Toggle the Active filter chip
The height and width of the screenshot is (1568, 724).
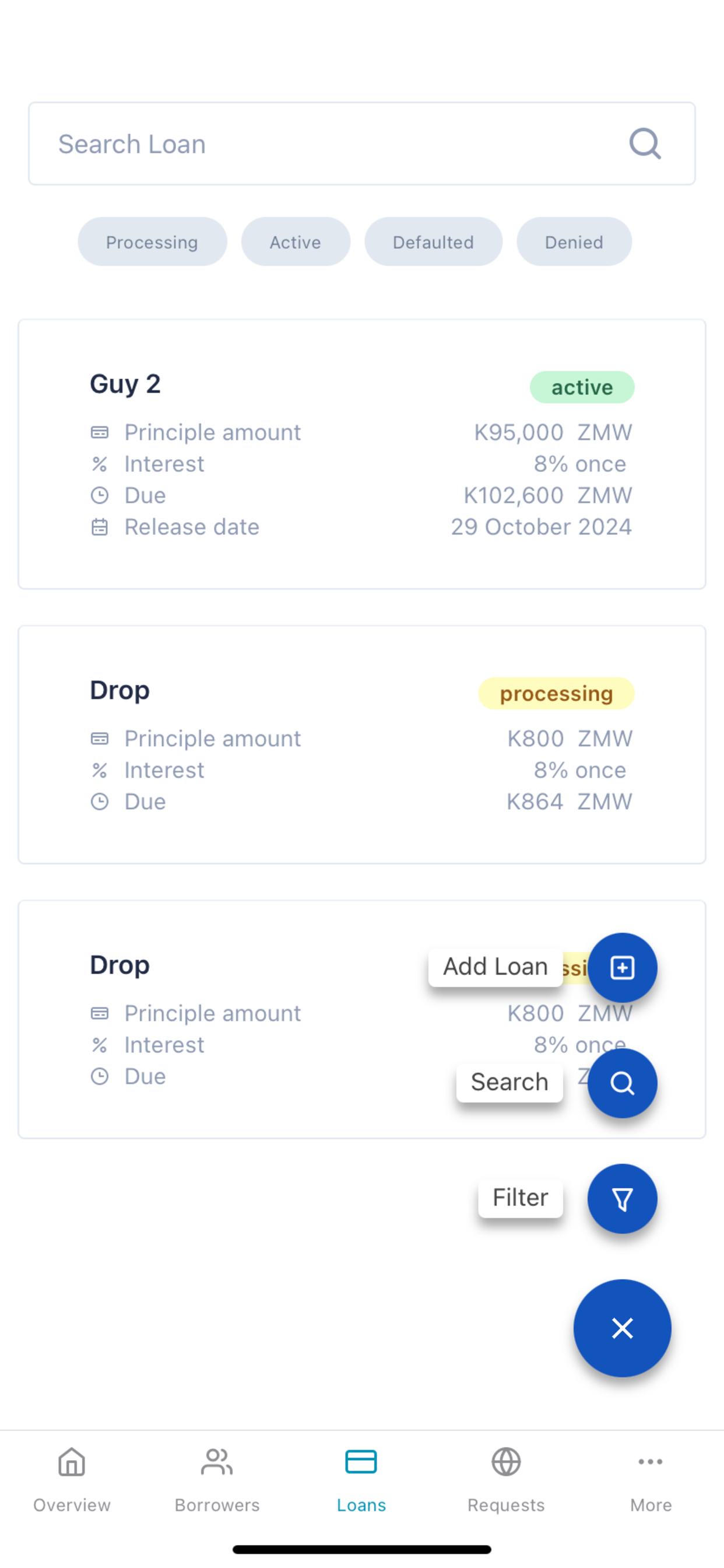(x=296, y=242)
